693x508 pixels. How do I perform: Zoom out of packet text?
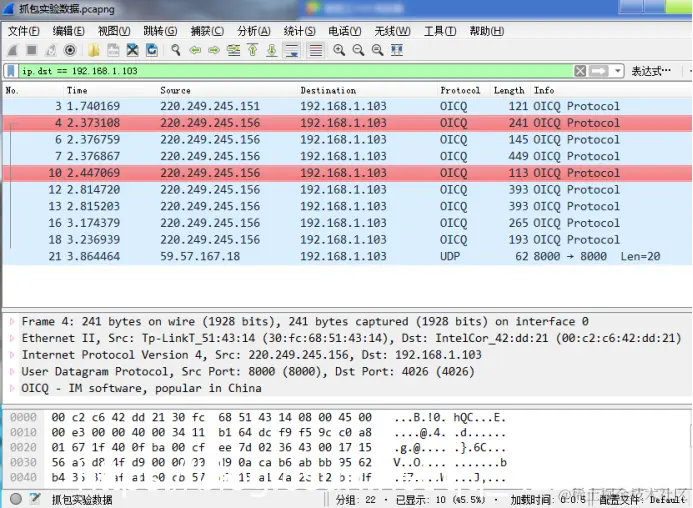pos(358,50)
